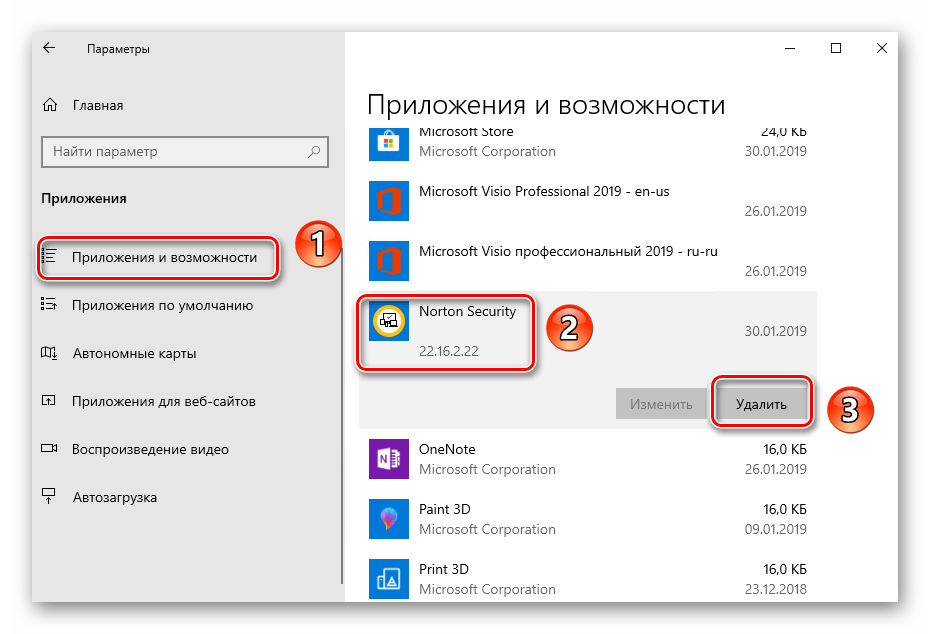This screenshot has height=634, width=930.
Task: Open Приложения по умолчанию section
Action: tap(162, 305)
